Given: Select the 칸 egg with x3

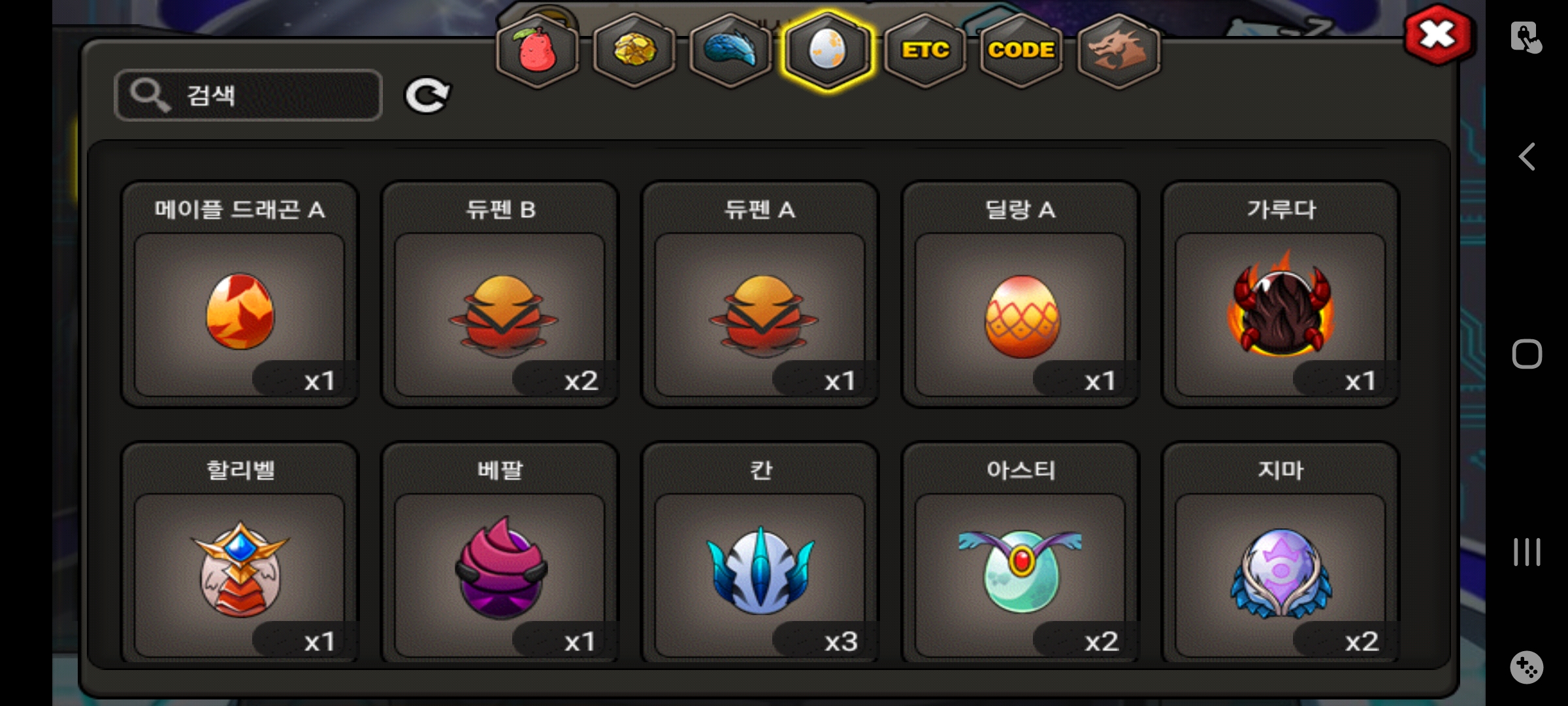Looking at the screenshot, I should (x=760, y=553).
